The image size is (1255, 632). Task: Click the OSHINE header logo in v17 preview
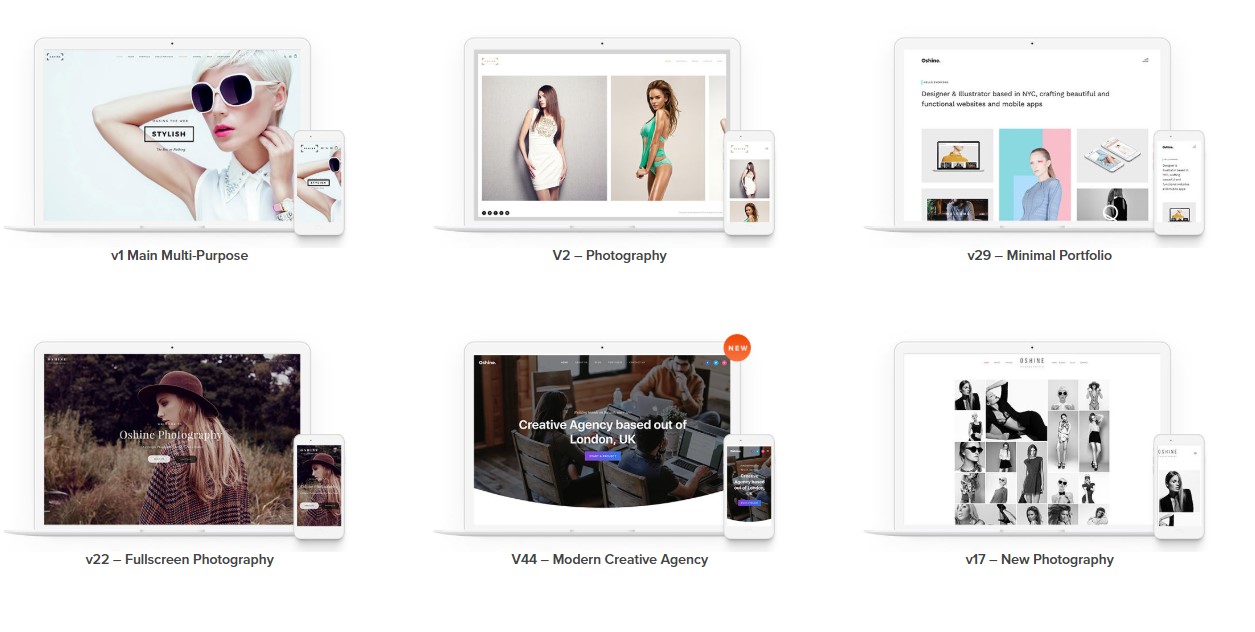click(1031, 361)
